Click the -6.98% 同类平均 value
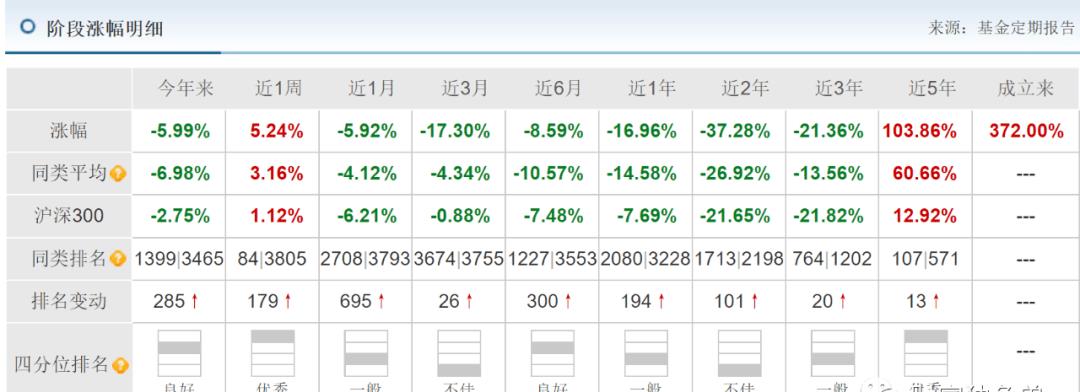1080x392 pixels. [x=180, y=174]
